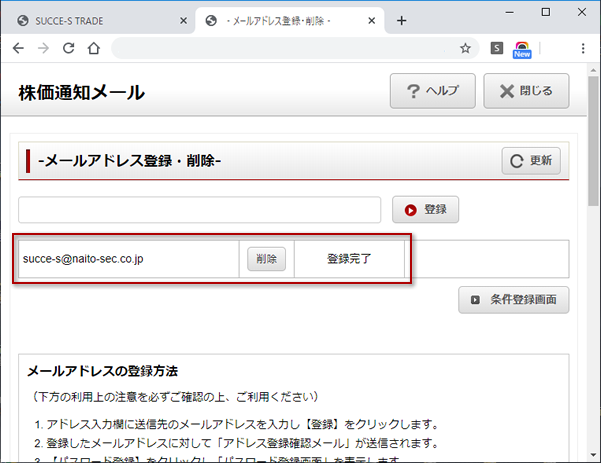Refresh the list using 更新 button
The width and height of the screenshot is (601, 463).
pyautogui.click(x=531, y=160)
